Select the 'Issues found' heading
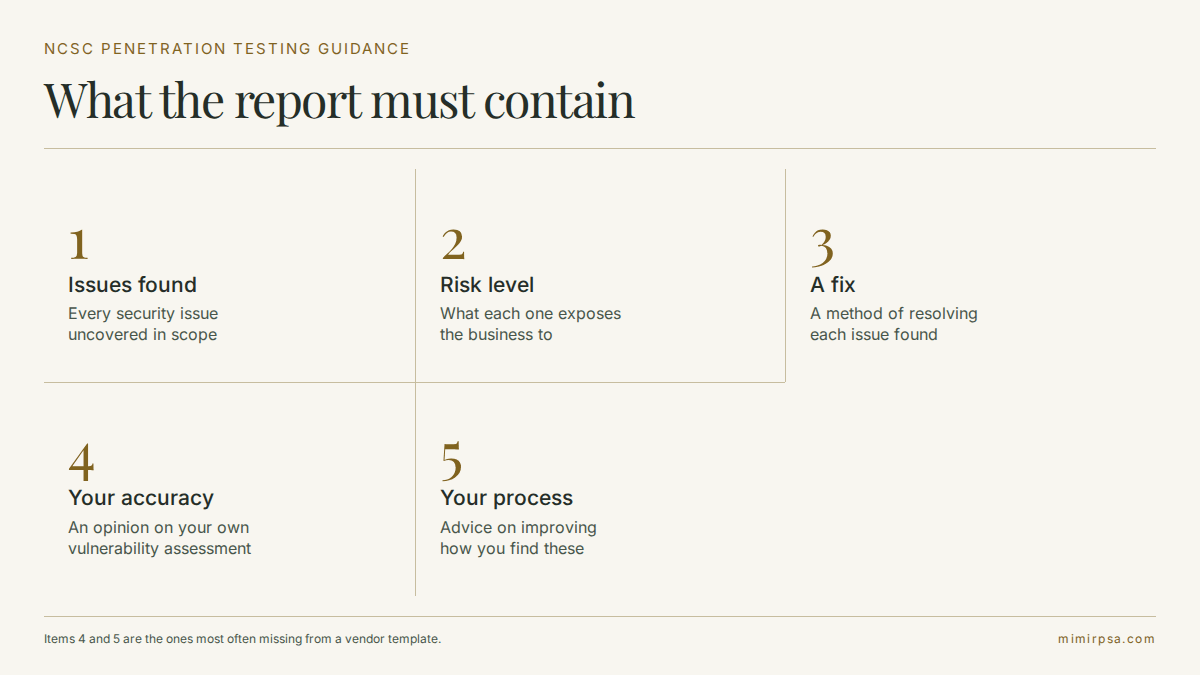 tap(132, 285)
